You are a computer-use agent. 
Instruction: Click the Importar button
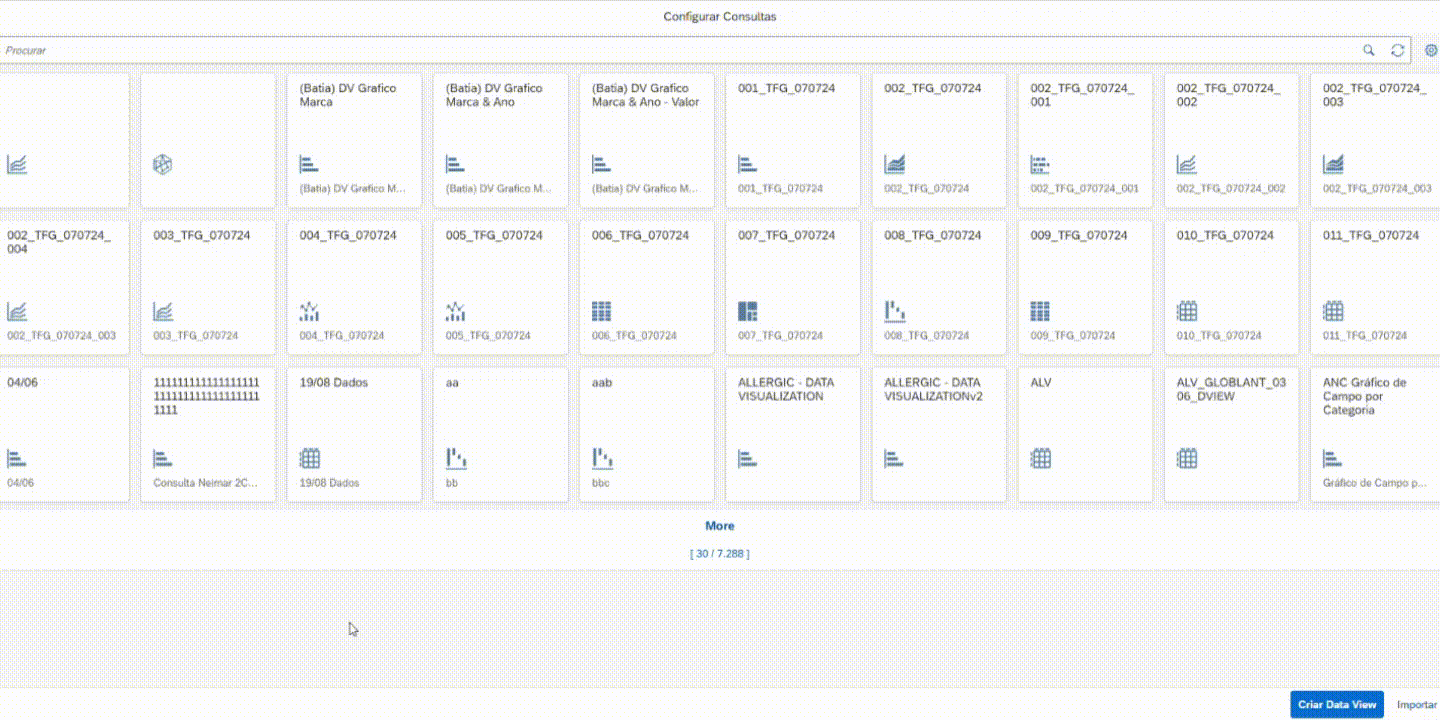tap(1416, 705)
